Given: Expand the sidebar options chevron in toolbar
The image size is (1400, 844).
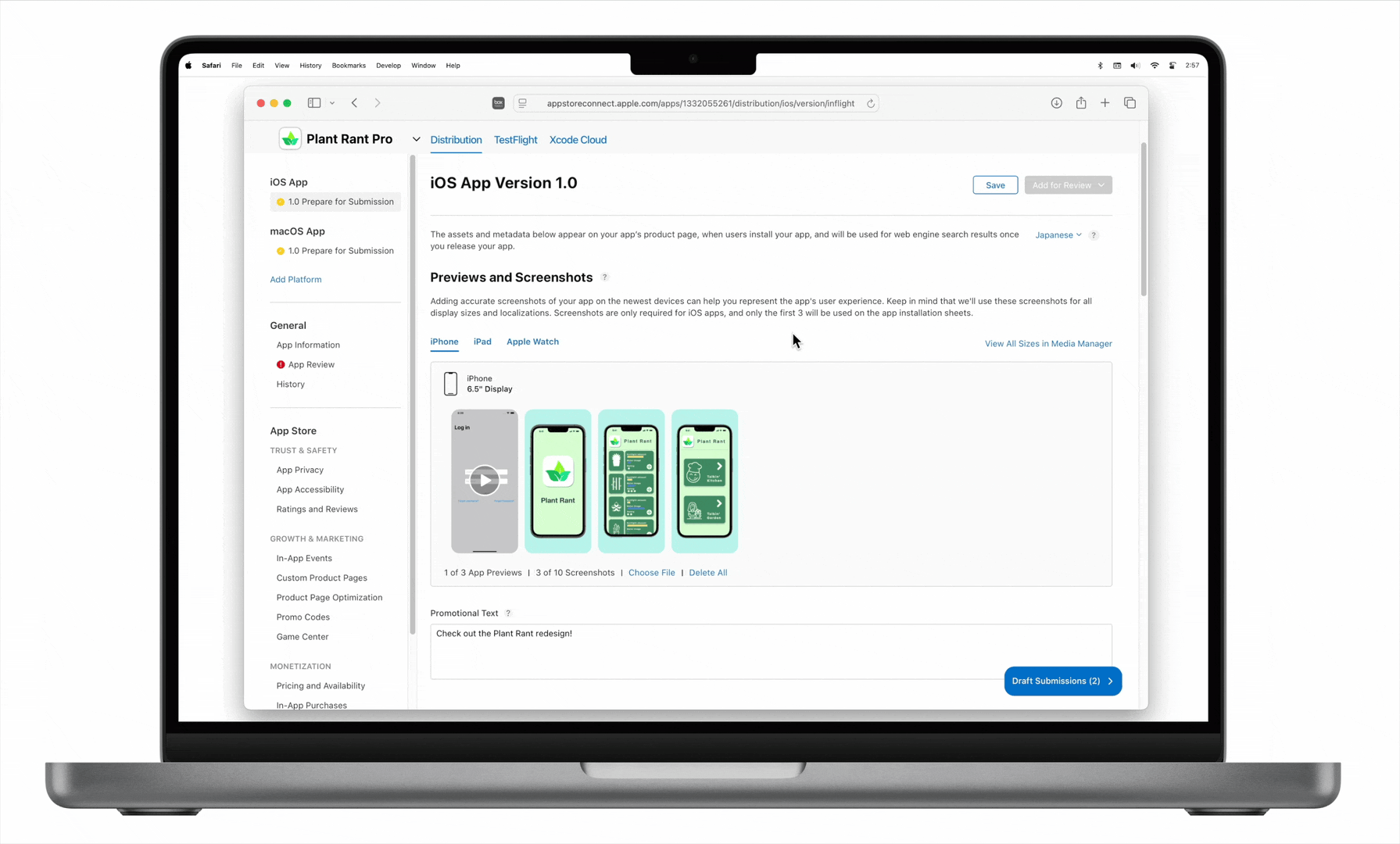Looking at the screenshot, I should pos(332,103).
